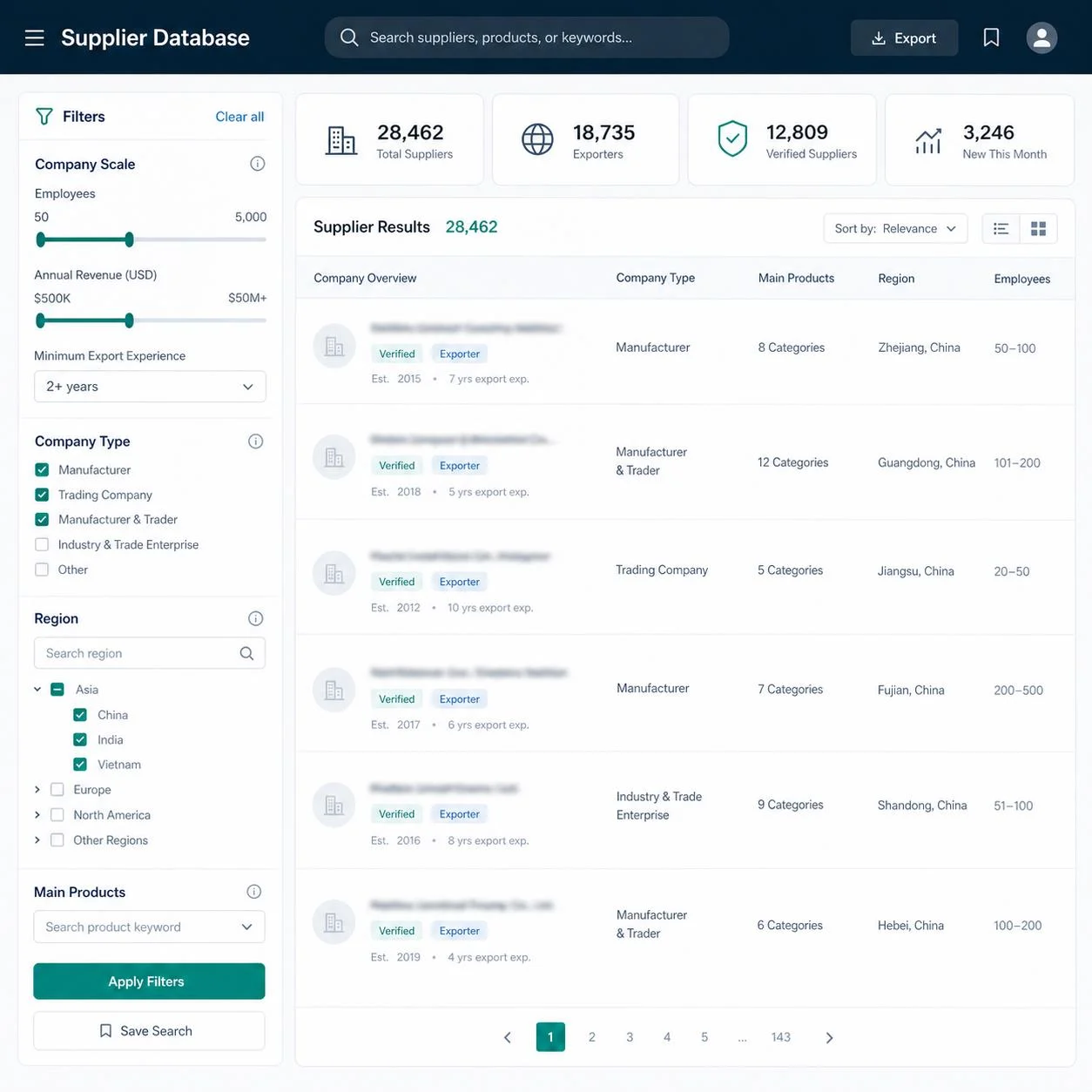Image resolution: width=1092 pixels, height=1092 pixels.
Task: Go to results page 3
Action: coord(630,1037)
